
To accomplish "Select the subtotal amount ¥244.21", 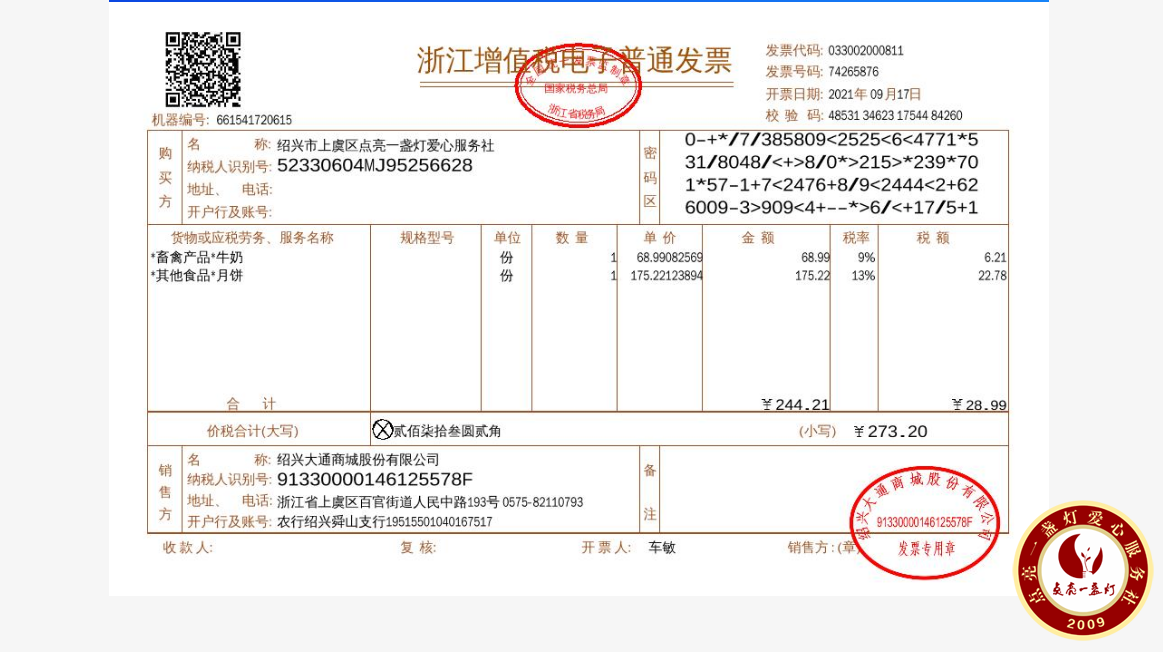I will point(795,404).
